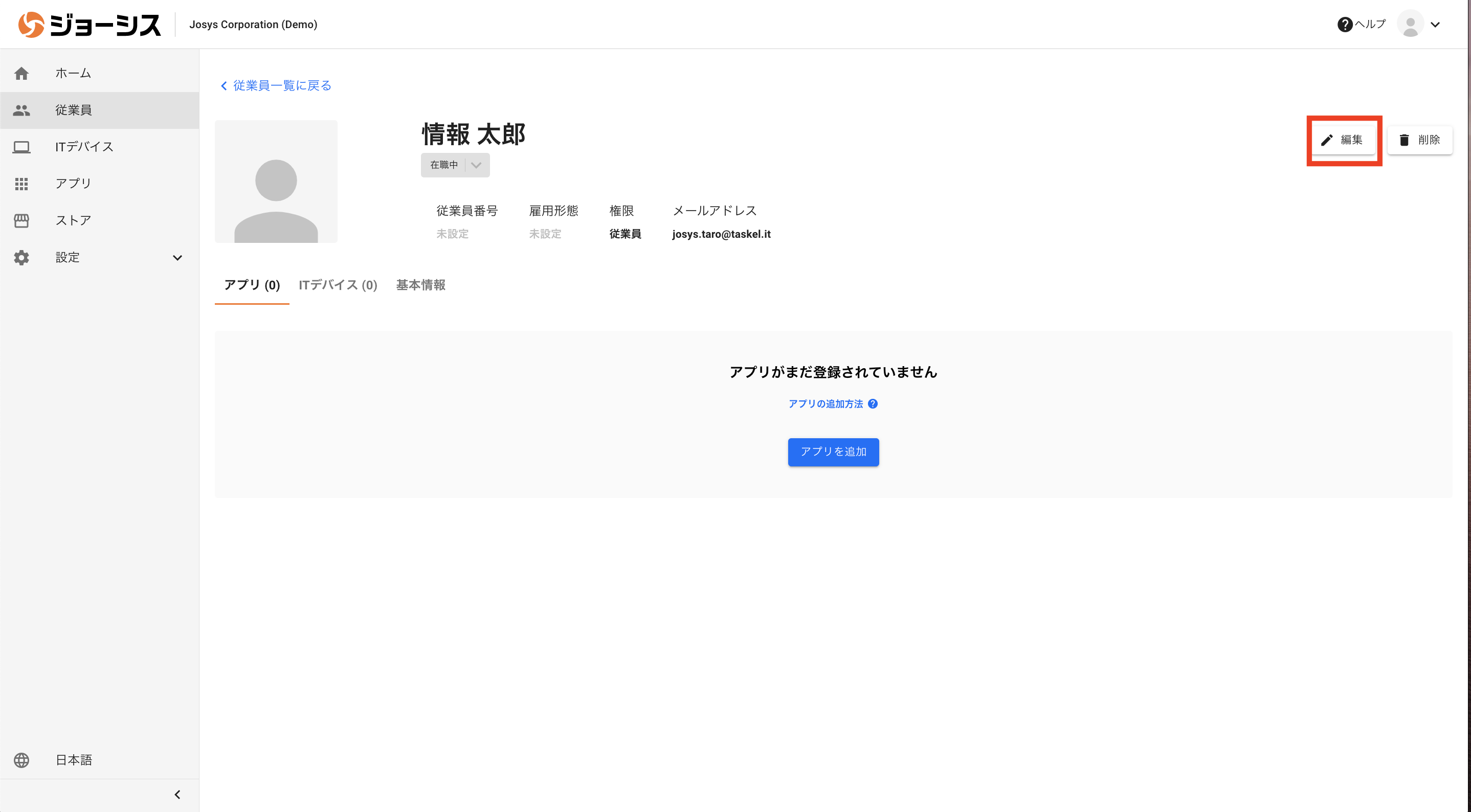Click the blue アプリを追加 button
Screen dimensions: 1471x812
click(x=833, y=452)
